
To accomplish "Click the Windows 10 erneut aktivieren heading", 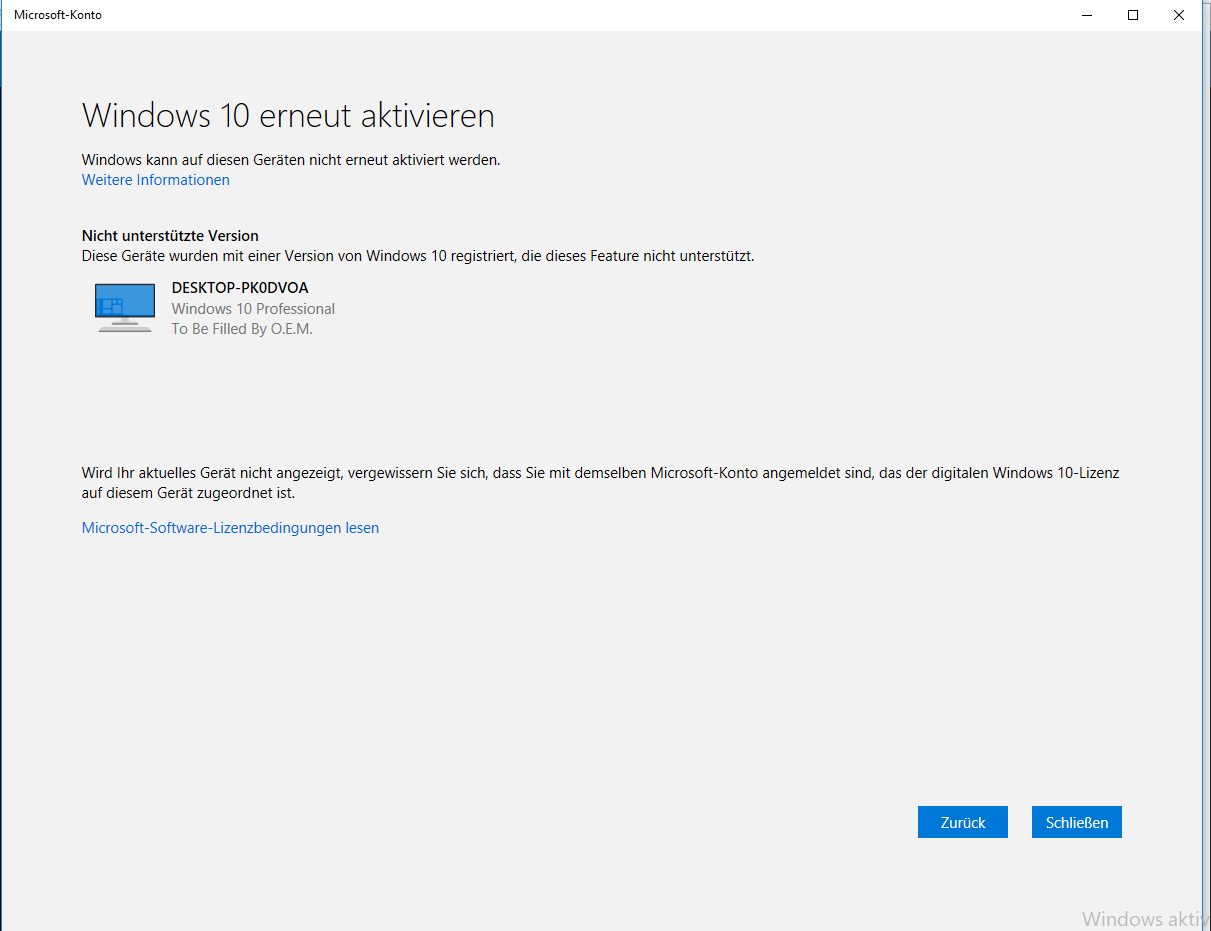I will (288, 116).
